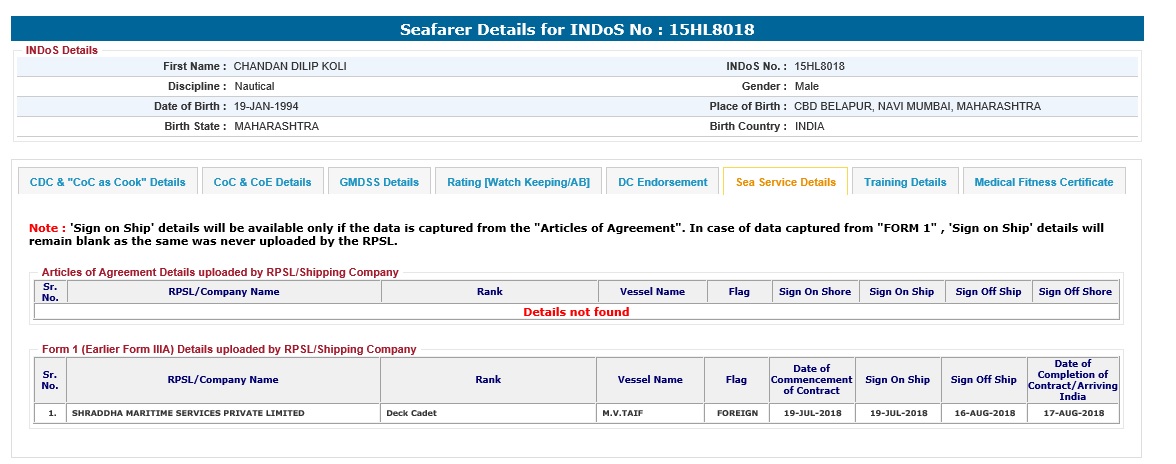Open the Rating [Watch Keeping/AB] tab
The height and width of the screenshot is (464, 1176).
pos(518,182)
